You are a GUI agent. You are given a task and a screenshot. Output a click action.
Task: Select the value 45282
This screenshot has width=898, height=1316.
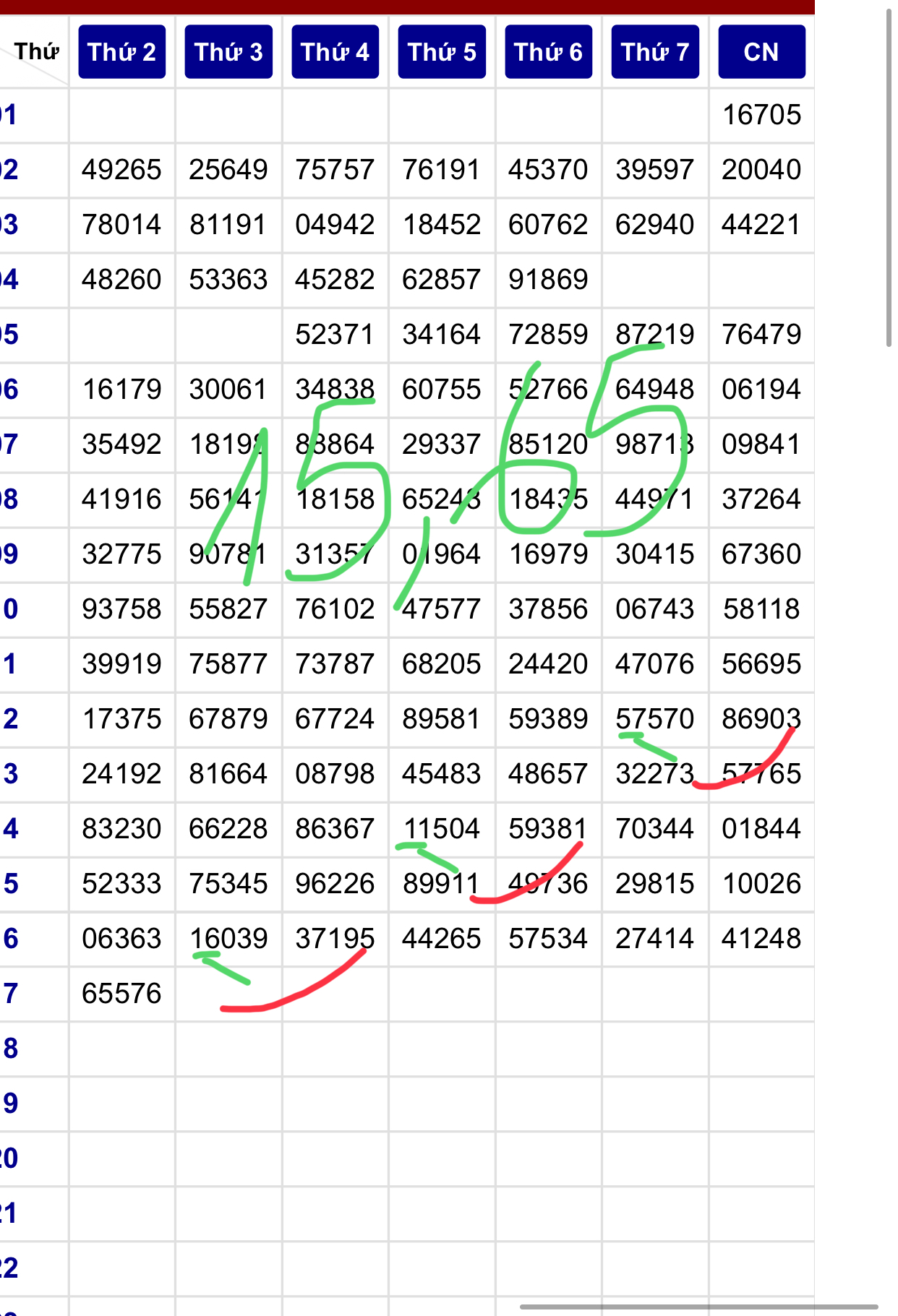point(335,280)
